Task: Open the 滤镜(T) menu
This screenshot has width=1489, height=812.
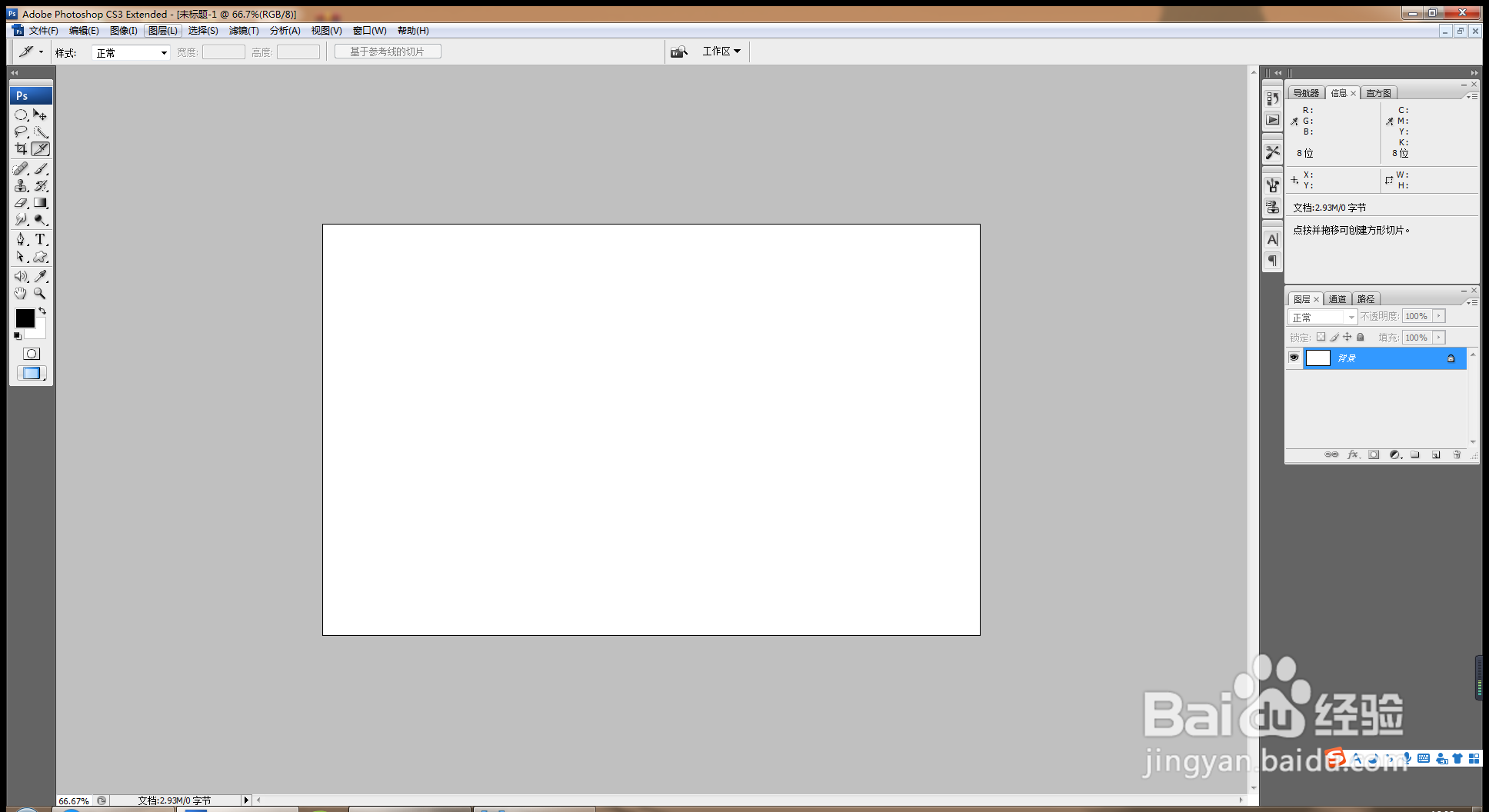Action: tap(244, 31)
